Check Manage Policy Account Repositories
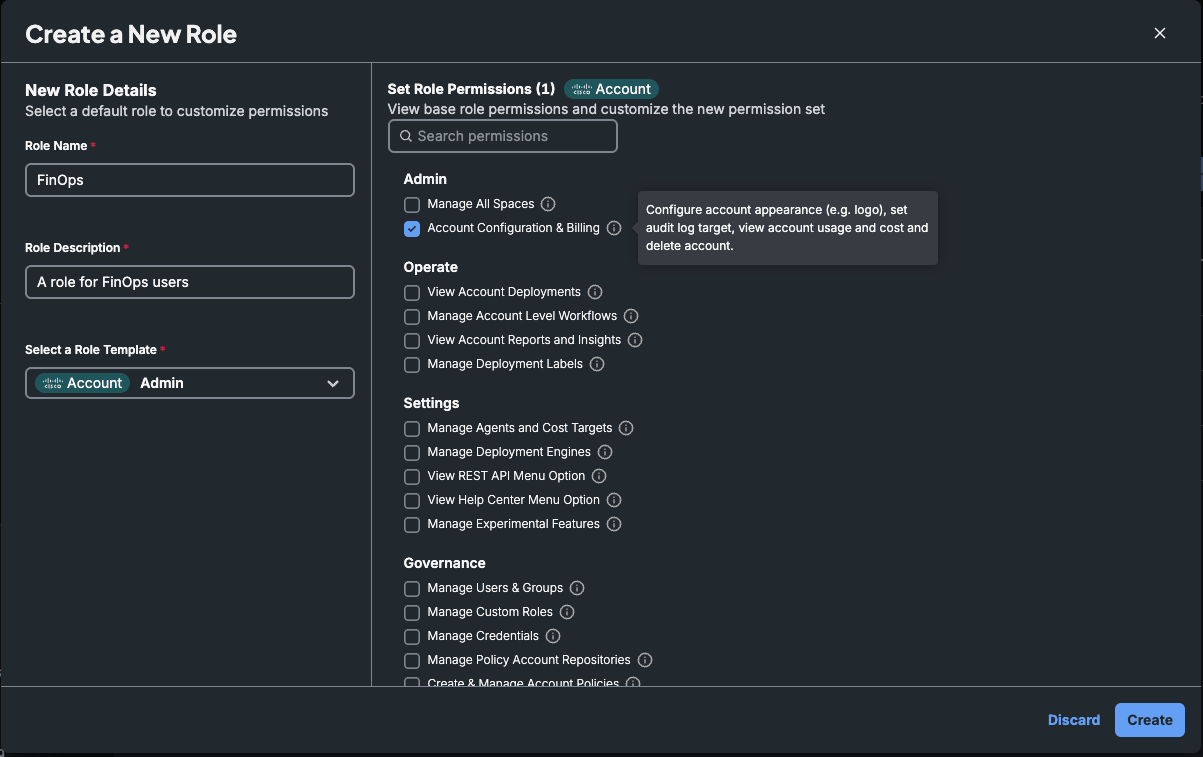 412,660
